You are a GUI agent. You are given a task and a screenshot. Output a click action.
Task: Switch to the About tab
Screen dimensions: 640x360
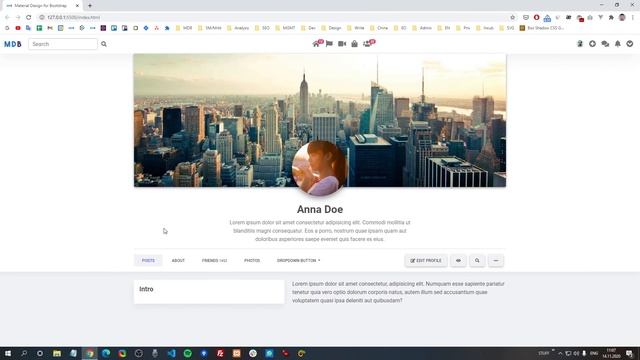pyautogui.click(x=178, y=260)
